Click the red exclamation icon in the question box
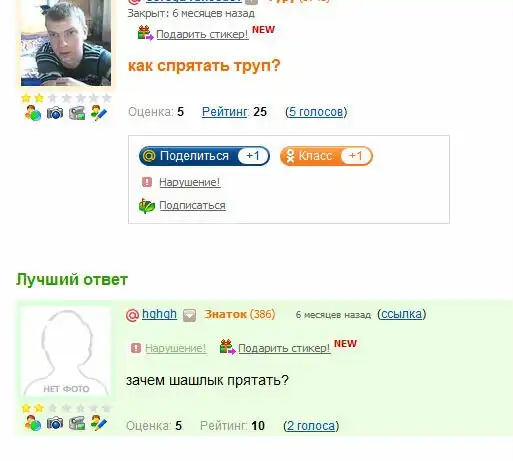This screenshot has height=461, width=513. (147, 182)
